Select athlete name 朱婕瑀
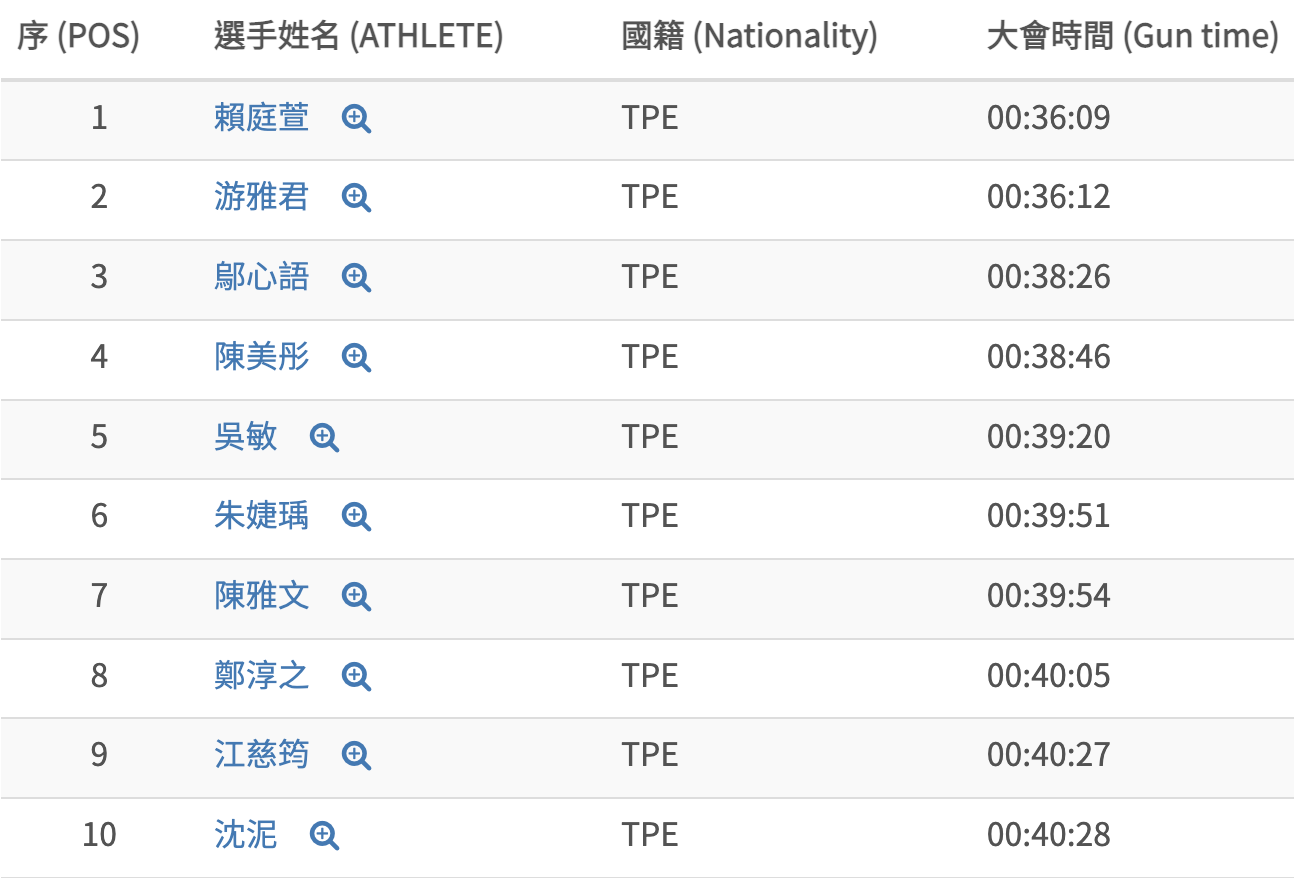The image size is (1294, 878). 261,516
